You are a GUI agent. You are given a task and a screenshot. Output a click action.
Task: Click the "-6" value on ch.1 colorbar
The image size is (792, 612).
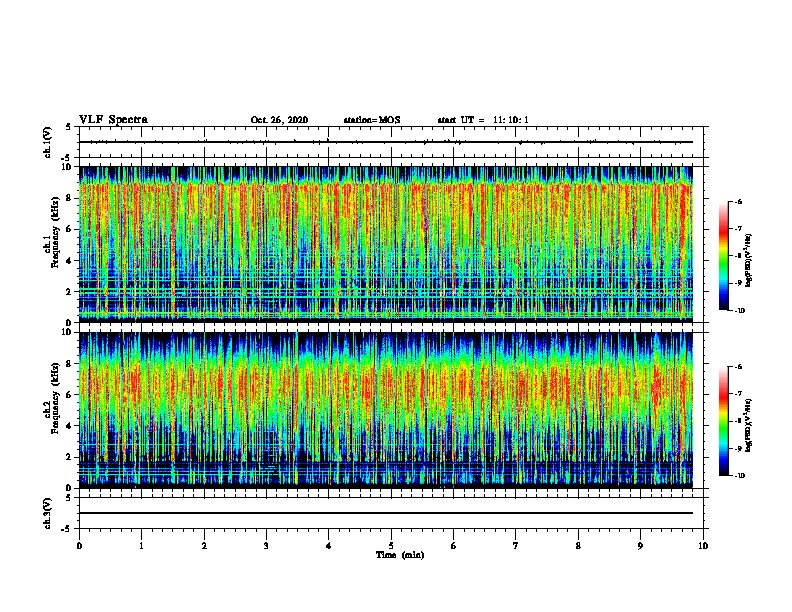point(738,201)
